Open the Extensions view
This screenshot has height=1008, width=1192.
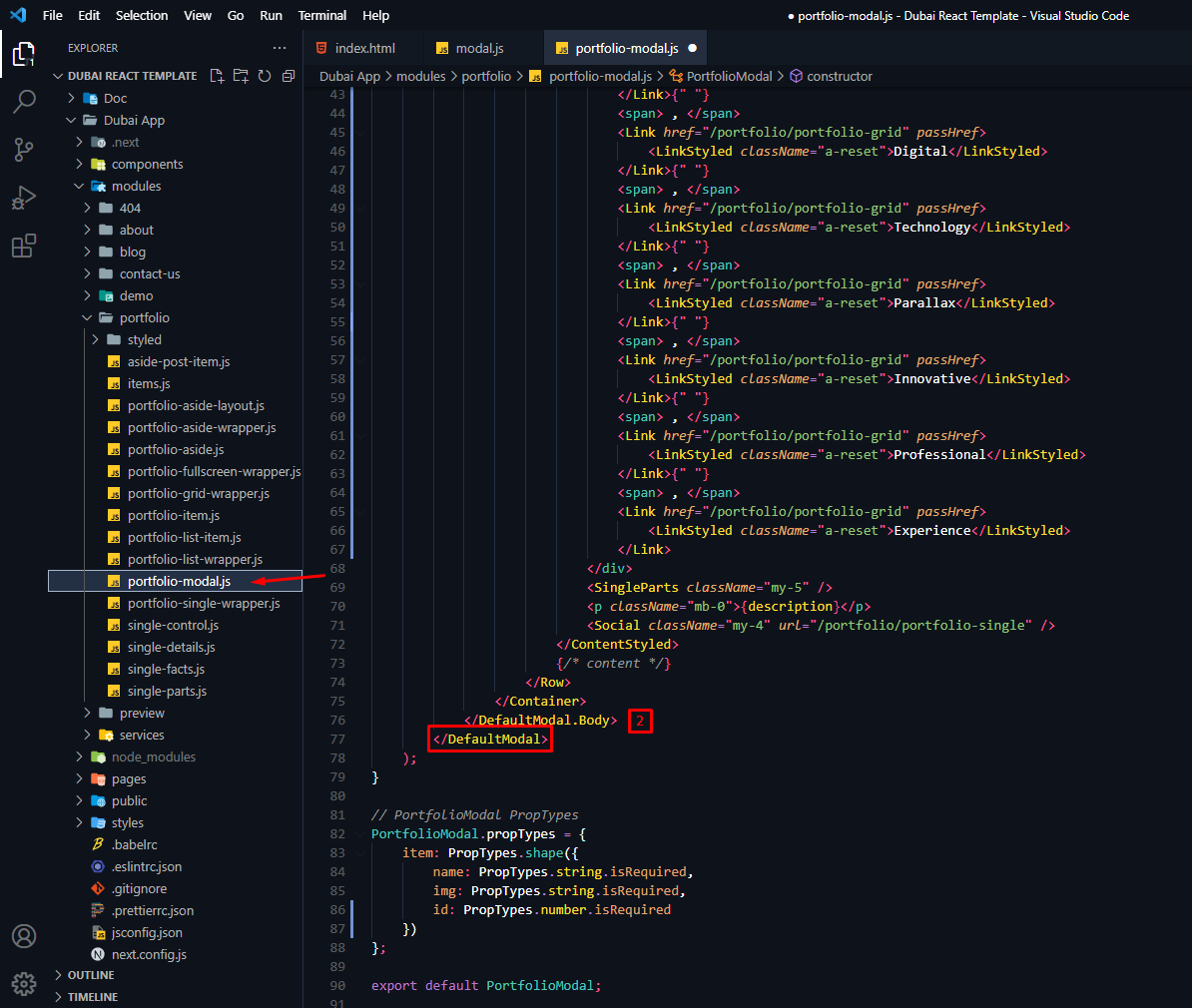[x=24, y=246]
